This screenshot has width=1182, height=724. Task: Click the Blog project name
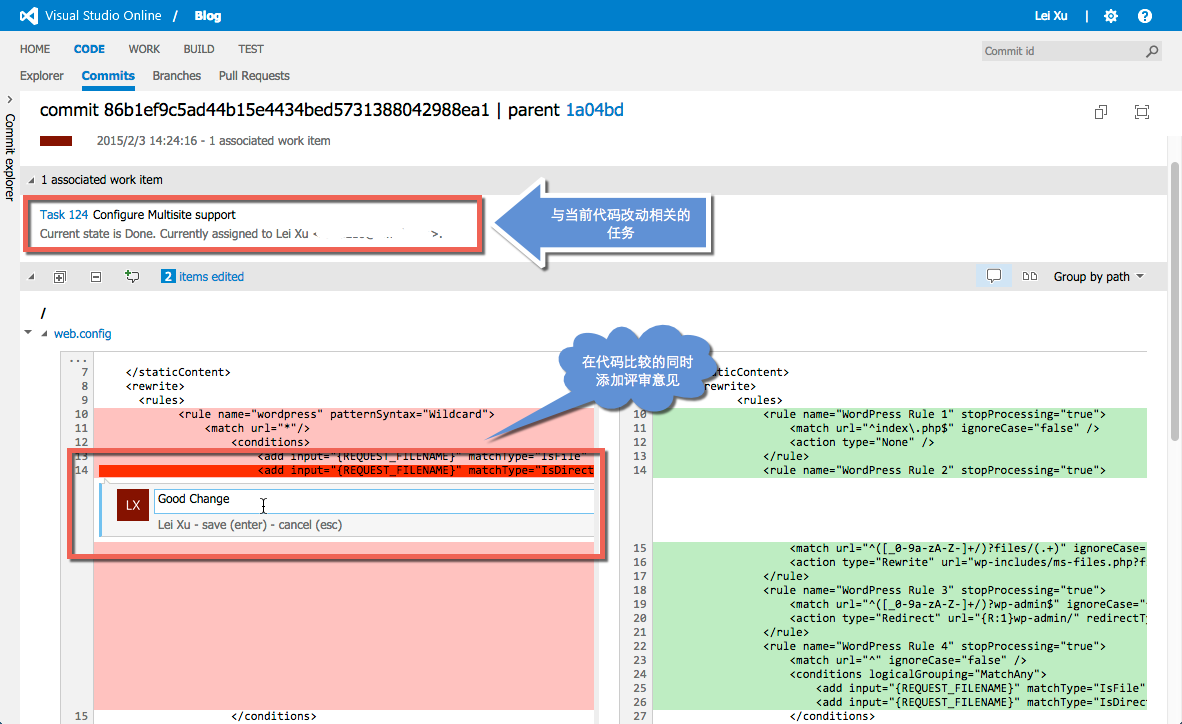coord(208,16)
